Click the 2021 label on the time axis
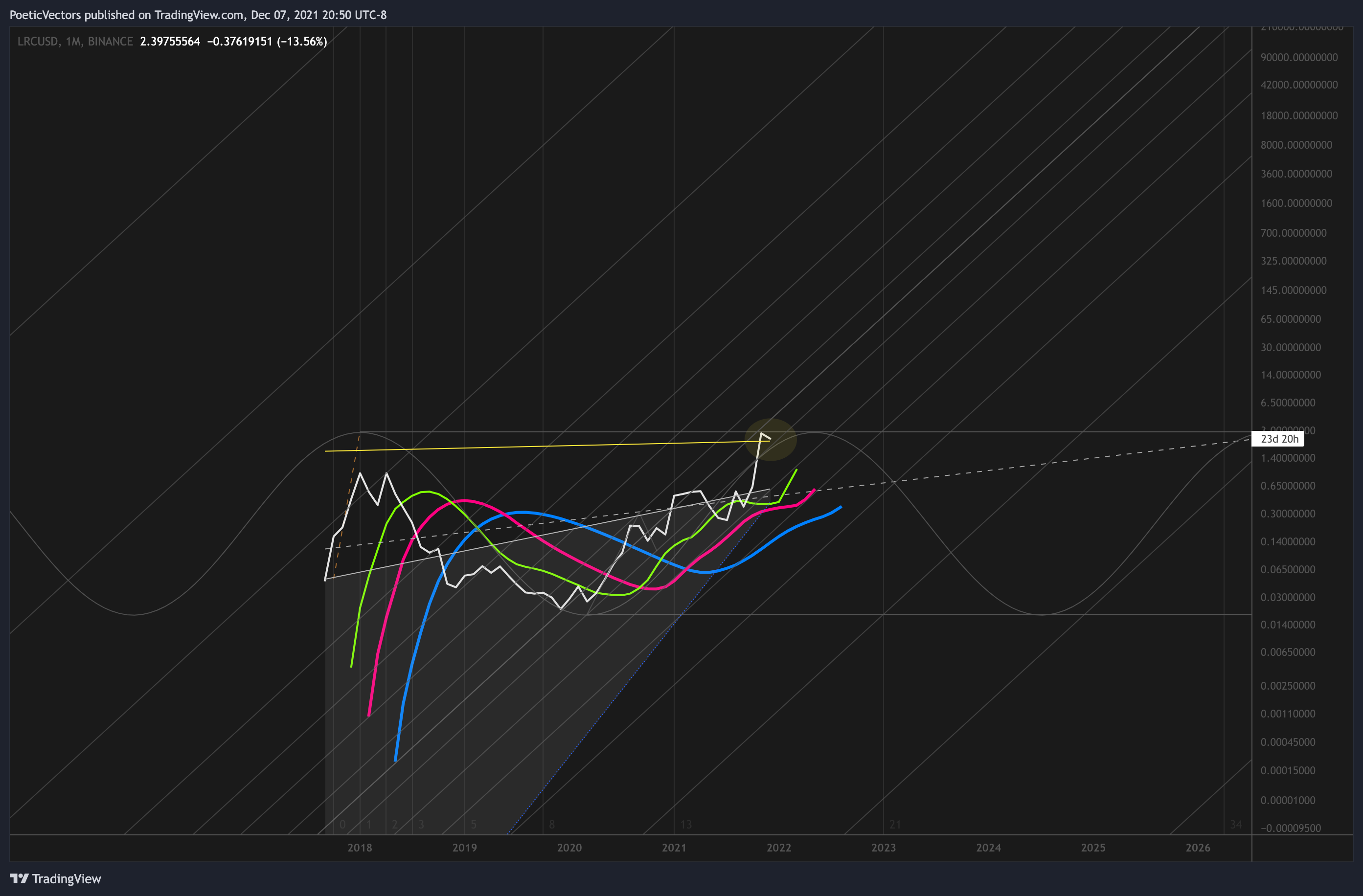The width and height of the screenshot is (1363, 896). (x=674, y=847)
